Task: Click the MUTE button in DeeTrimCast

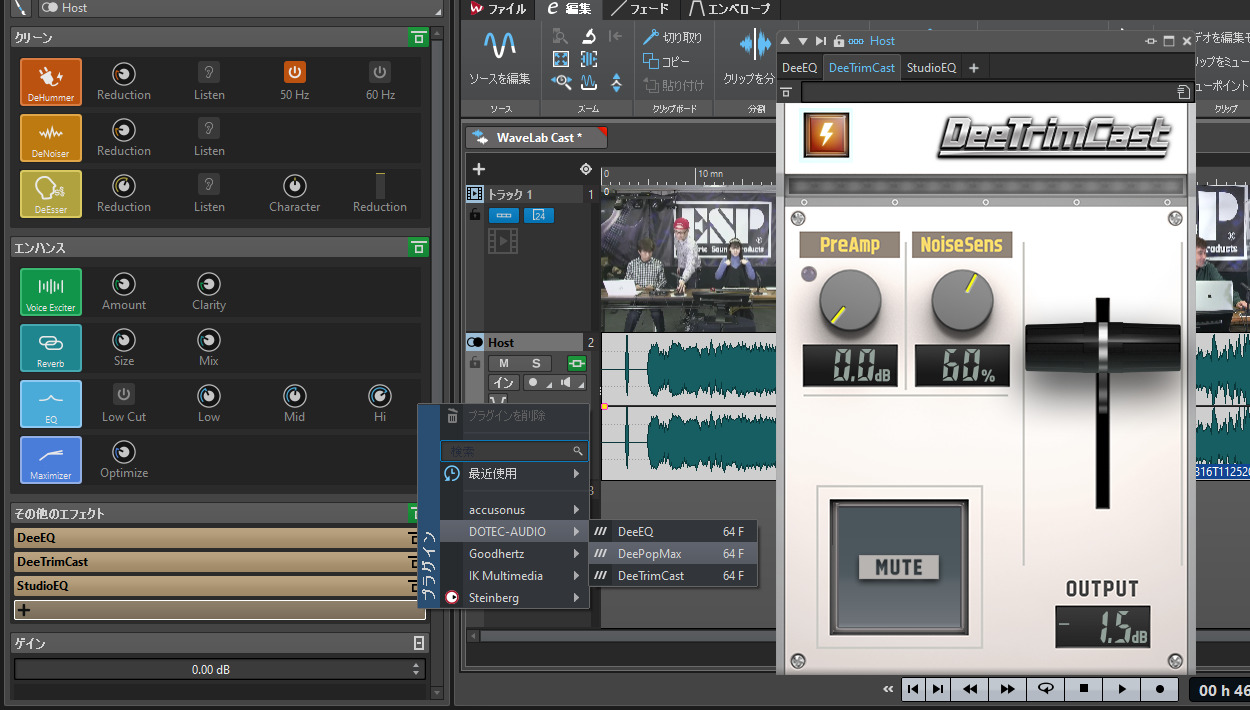Action: 898,567
